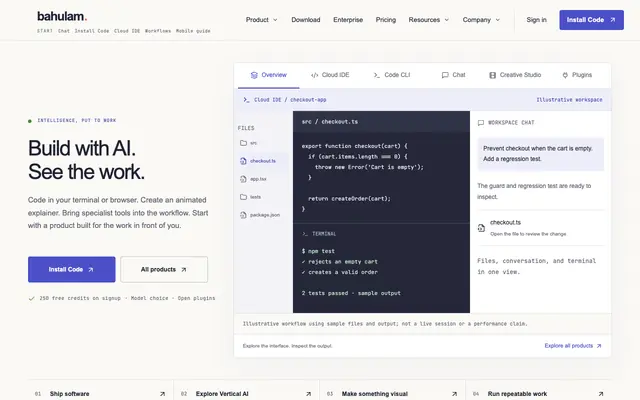Click the src folder icon
This screenshot has height=400, width=640.
pos(243,143)
